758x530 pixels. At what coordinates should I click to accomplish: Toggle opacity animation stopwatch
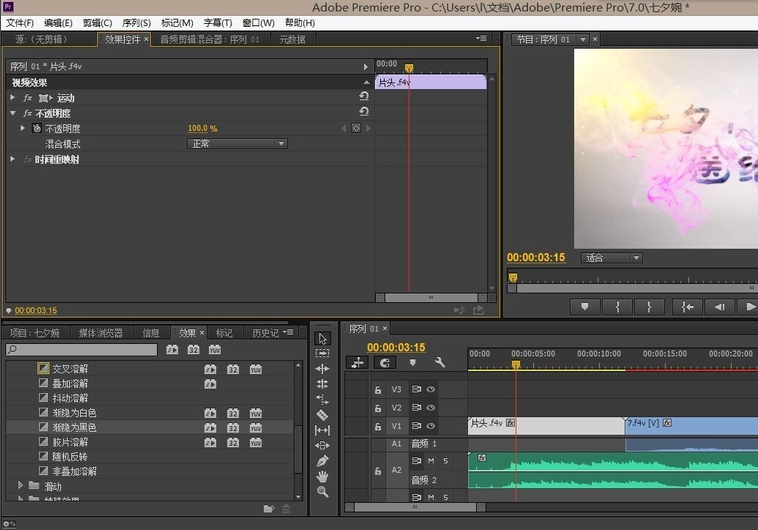coord(37,129)
